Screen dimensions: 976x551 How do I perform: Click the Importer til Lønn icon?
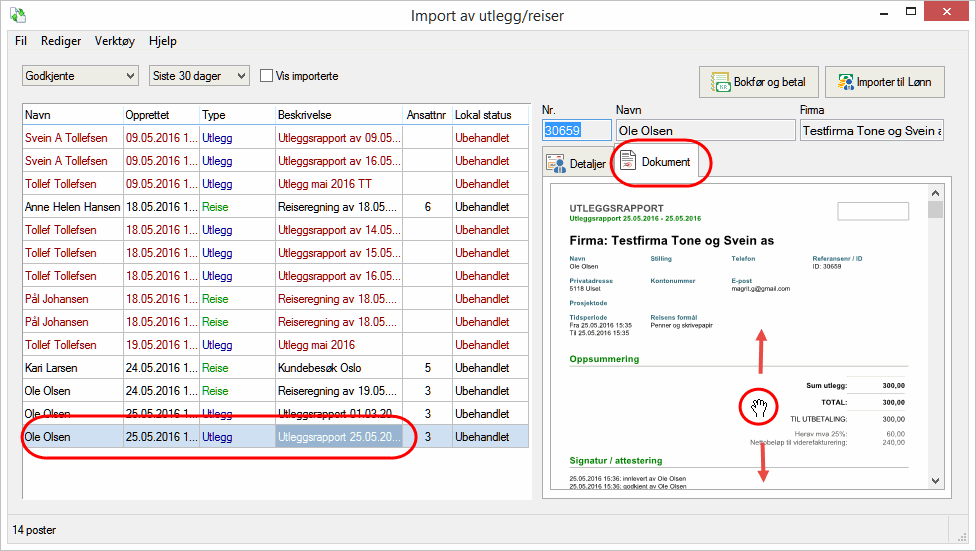click(846, 82)
